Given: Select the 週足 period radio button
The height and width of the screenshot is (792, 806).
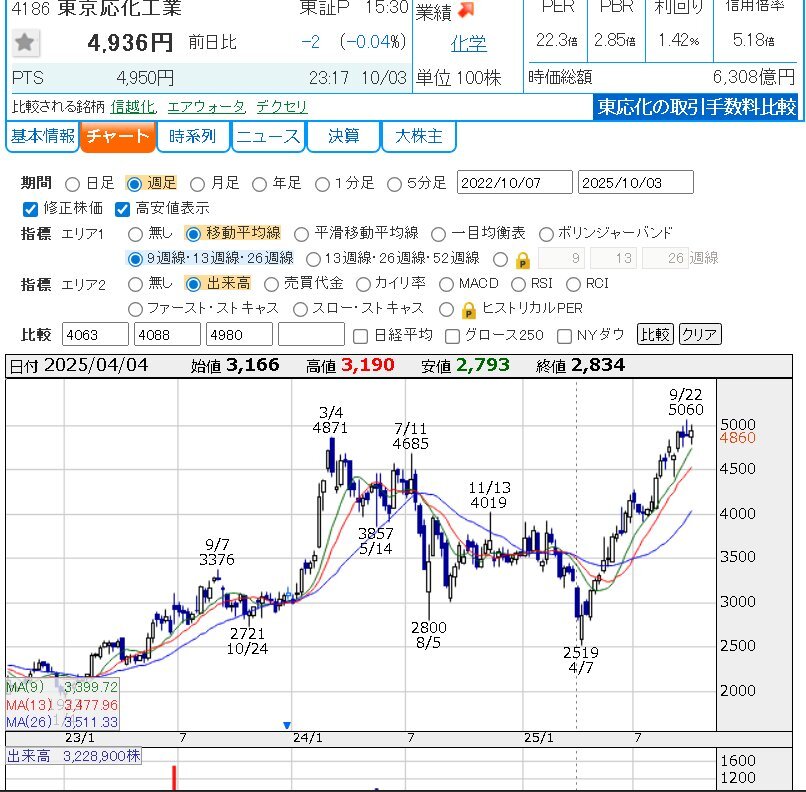Looking at the screenshot, I should tap(134, 184).
